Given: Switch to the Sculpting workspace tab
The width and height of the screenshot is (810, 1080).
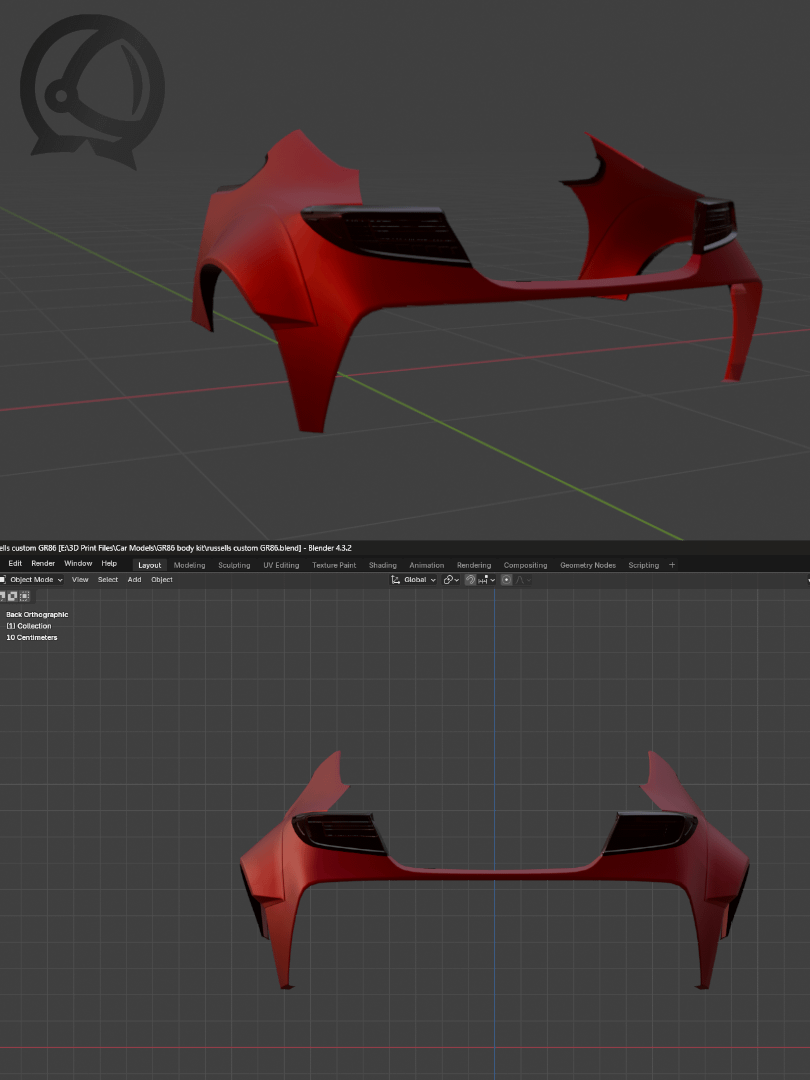Looking at the screenshot, I should pos(234,565).
